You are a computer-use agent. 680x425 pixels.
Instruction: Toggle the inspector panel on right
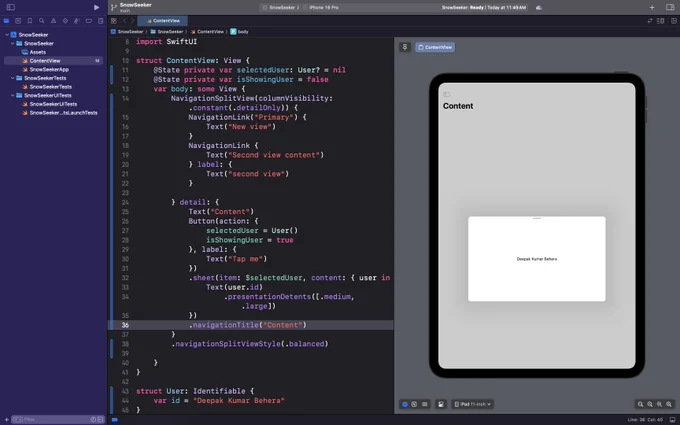click(x=670, y=7)
